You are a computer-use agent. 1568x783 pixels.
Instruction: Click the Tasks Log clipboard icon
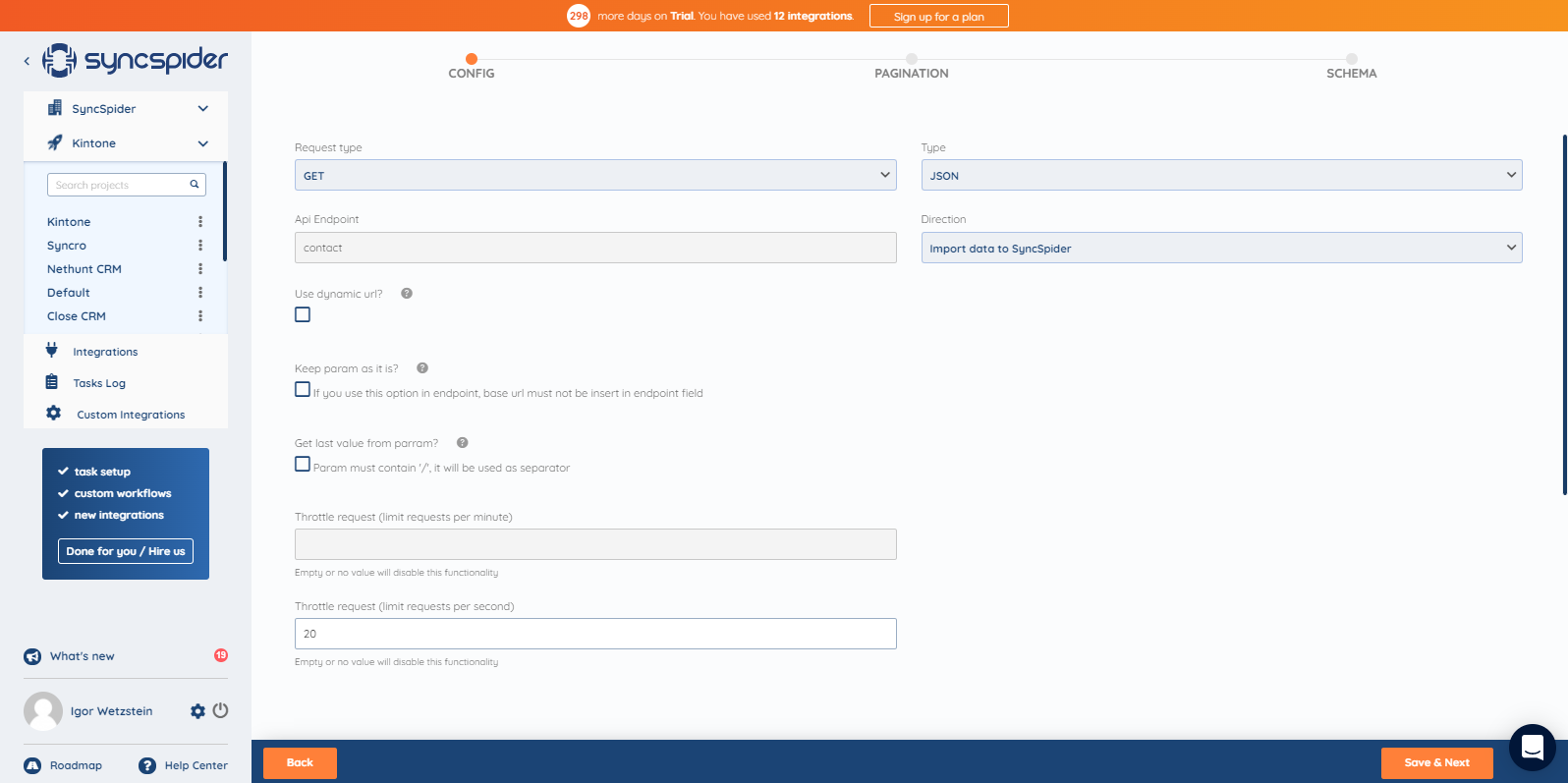tap(52, 382)
